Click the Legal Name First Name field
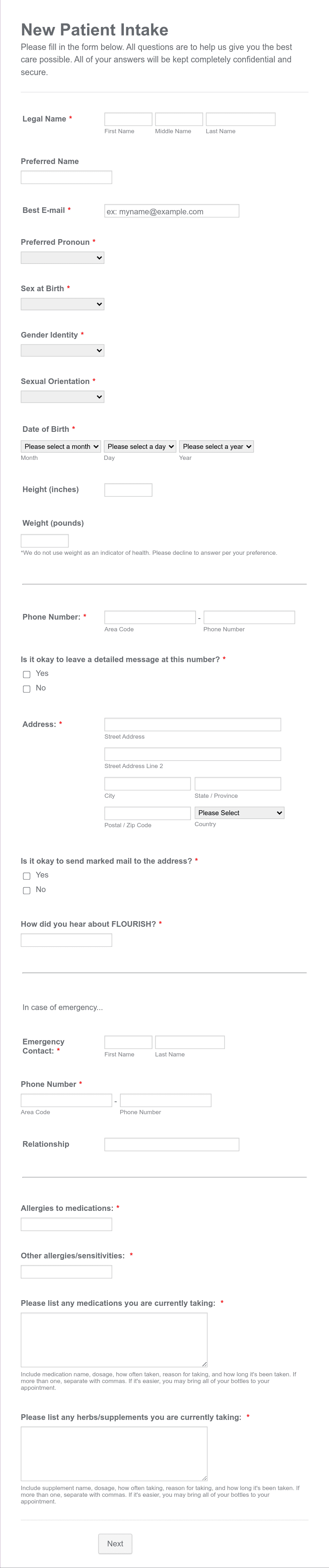The width and height of the screenshot is (329, 1568). coord(128,119)
